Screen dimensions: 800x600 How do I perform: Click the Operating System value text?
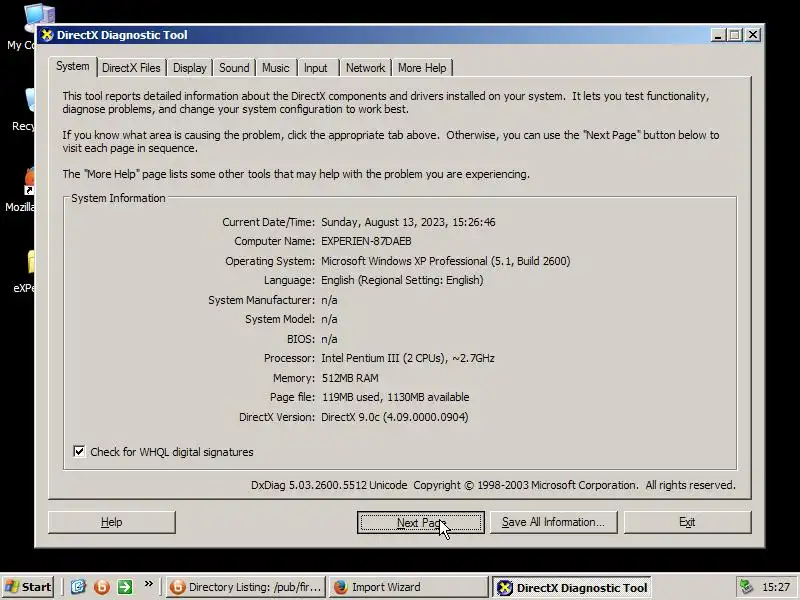click(445, 261)
